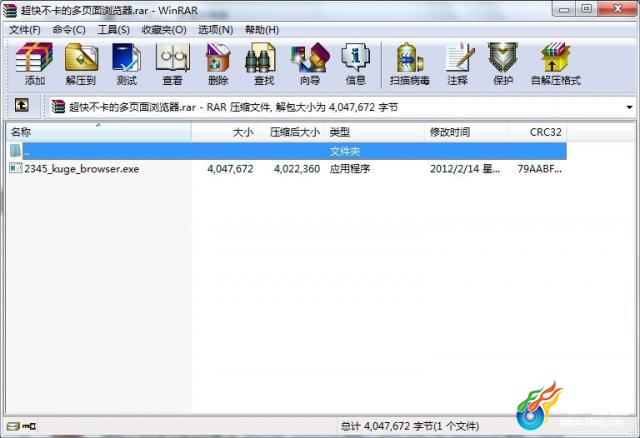640x438 pixels.
Task: Open the 选项(N) menu
Action: [x=216, y=30]
